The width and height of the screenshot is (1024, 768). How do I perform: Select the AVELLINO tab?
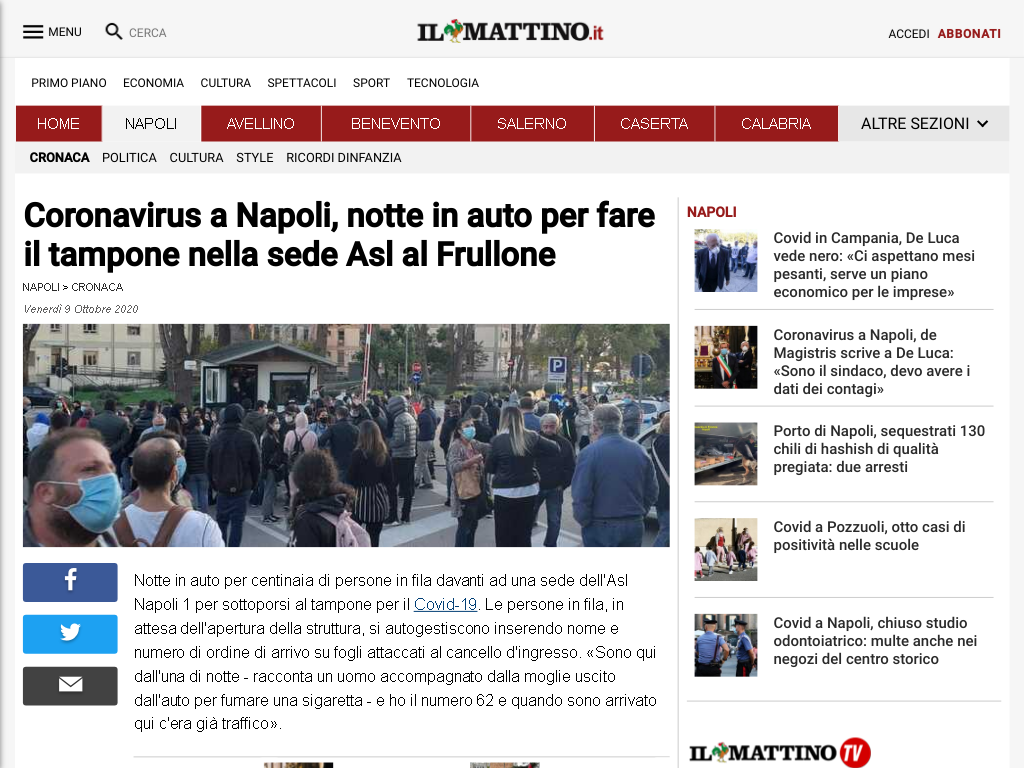[261, 123]
